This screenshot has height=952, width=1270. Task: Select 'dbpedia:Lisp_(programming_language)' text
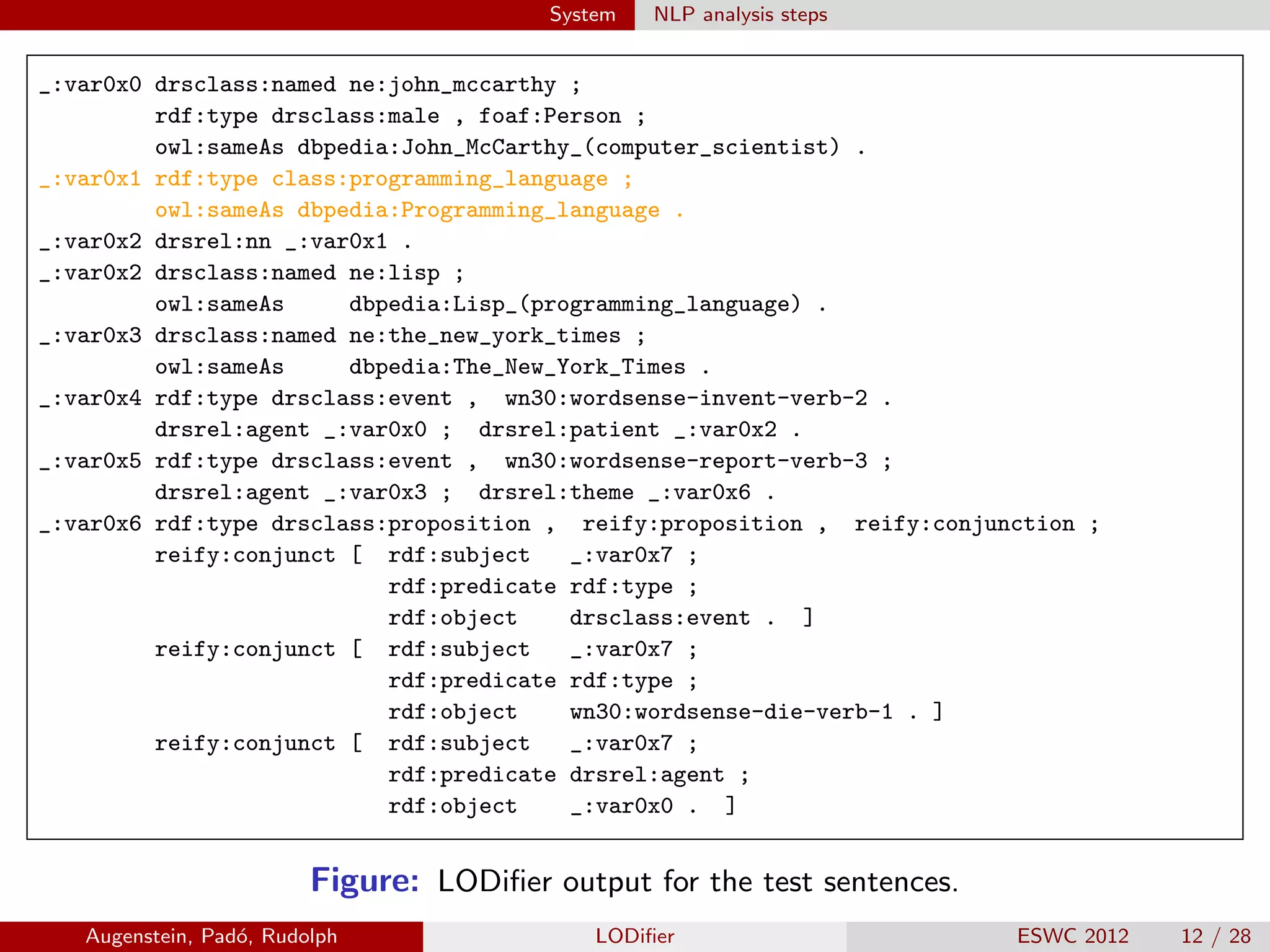click(x=575, y=304)
